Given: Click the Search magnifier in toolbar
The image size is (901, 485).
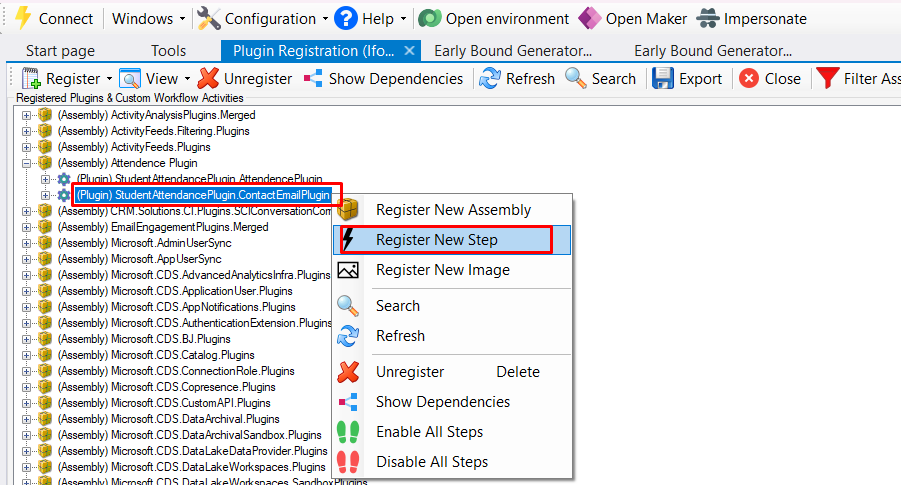Looking at the screenshot, I should (576, 78).
